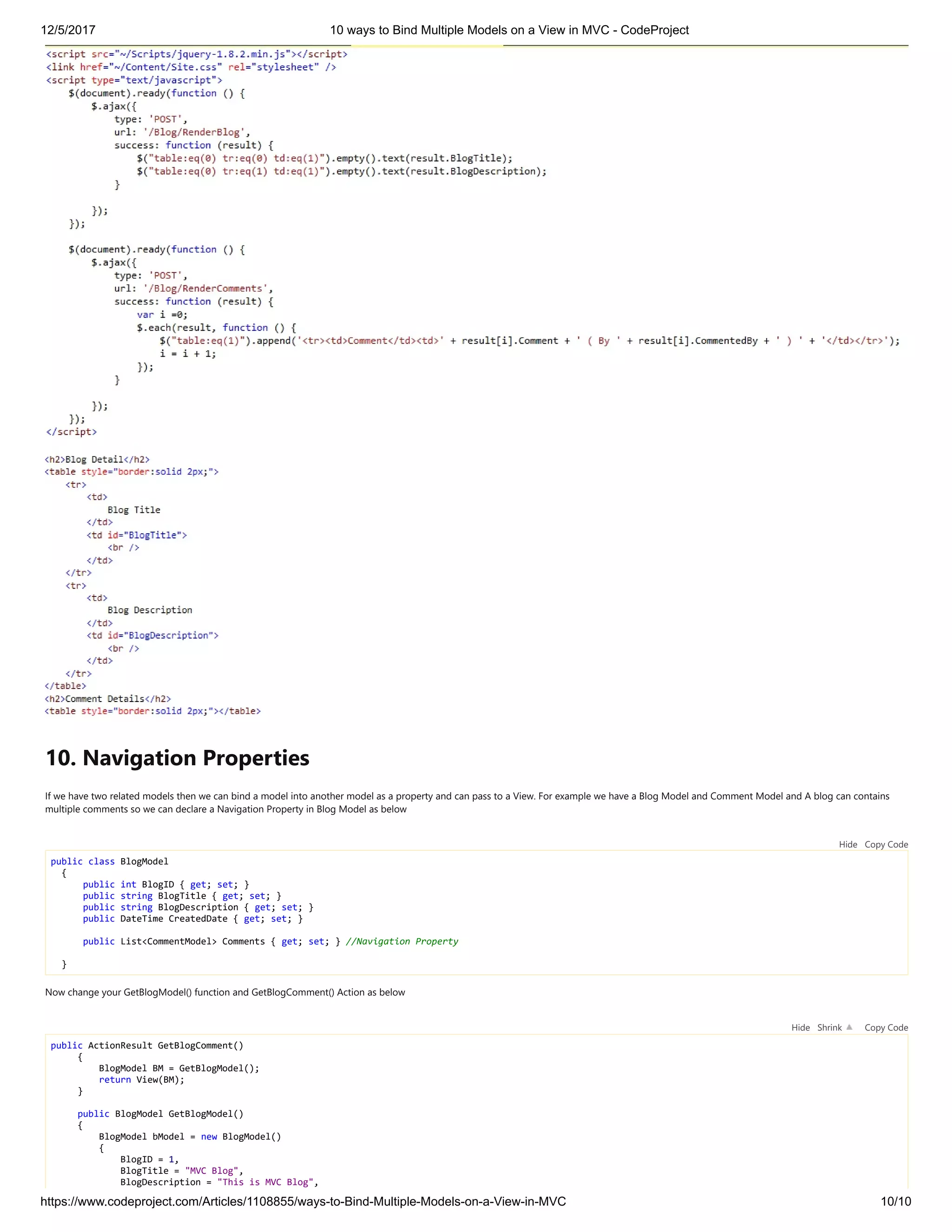
Task: Copy Code for the BlogModel class
Action: pos(886,844)
